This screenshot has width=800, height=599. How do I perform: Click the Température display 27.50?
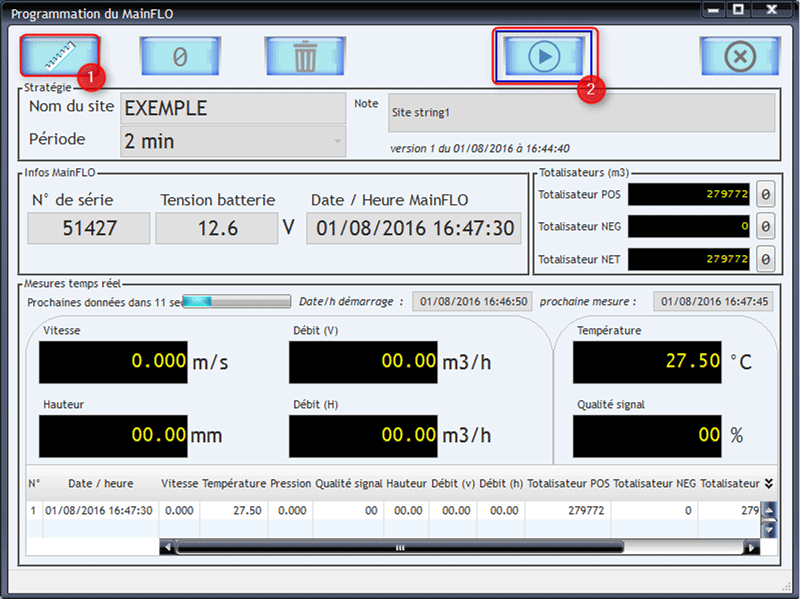click(x=647, y=362)
